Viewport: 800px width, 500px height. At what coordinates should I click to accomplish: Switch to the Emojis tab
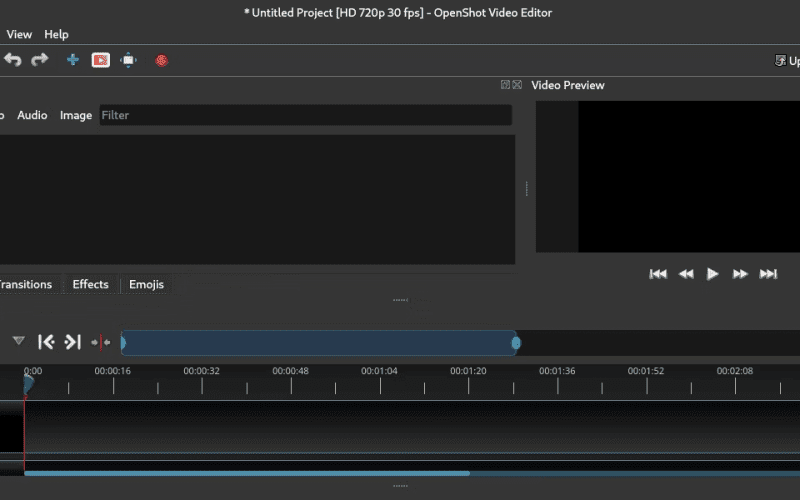coord(146,284)
